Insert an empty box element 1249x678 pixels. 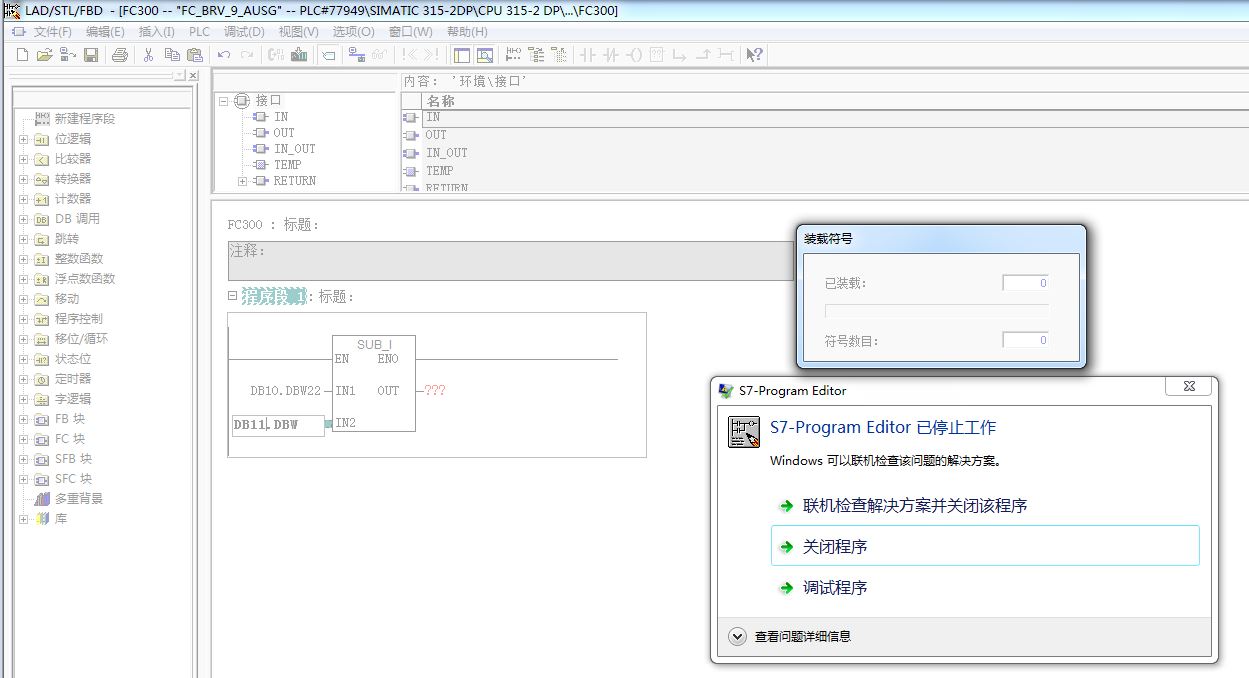coord(657,55)
